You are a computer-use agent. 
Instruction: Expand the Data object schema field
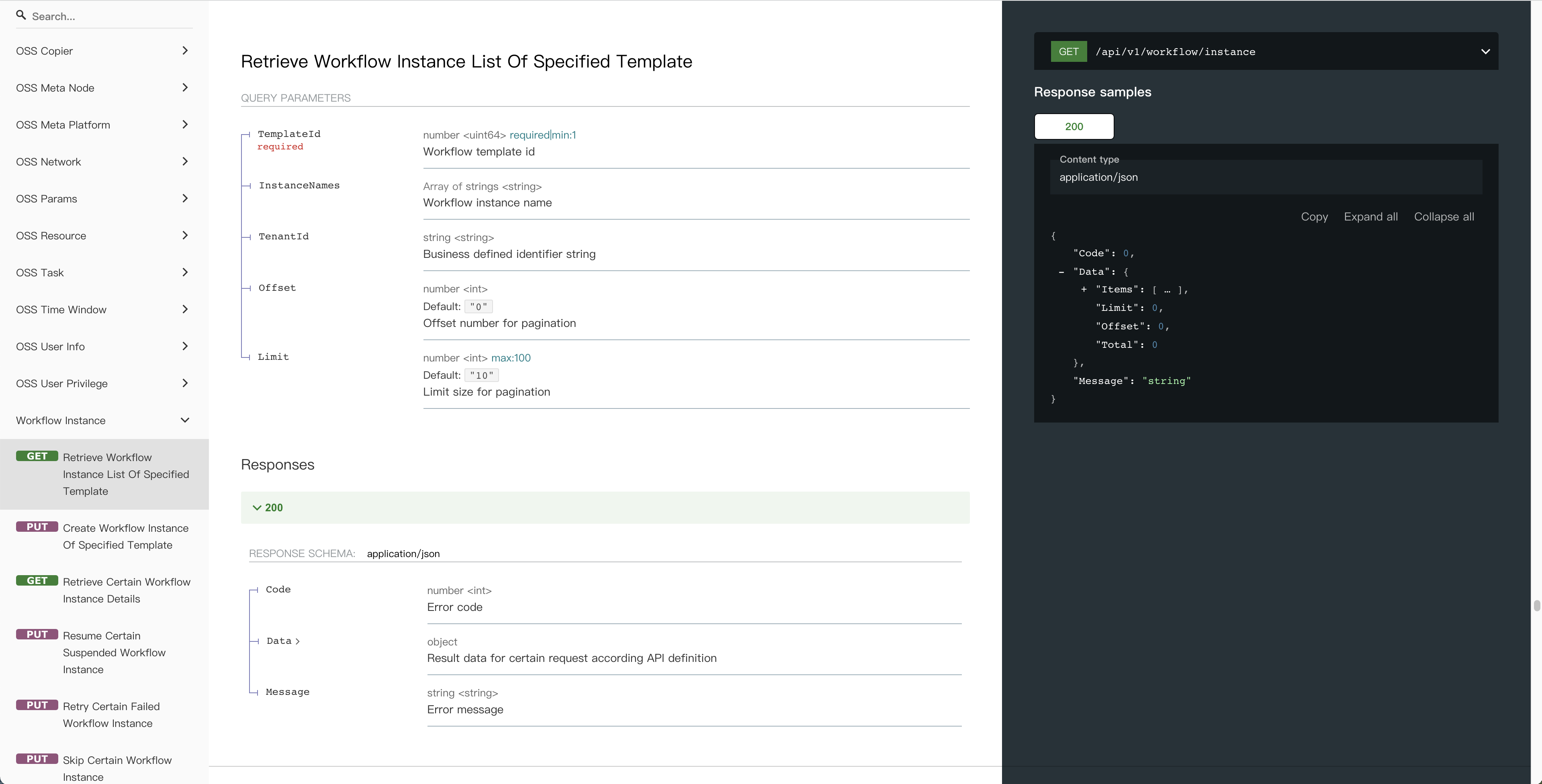pos(283,641)
